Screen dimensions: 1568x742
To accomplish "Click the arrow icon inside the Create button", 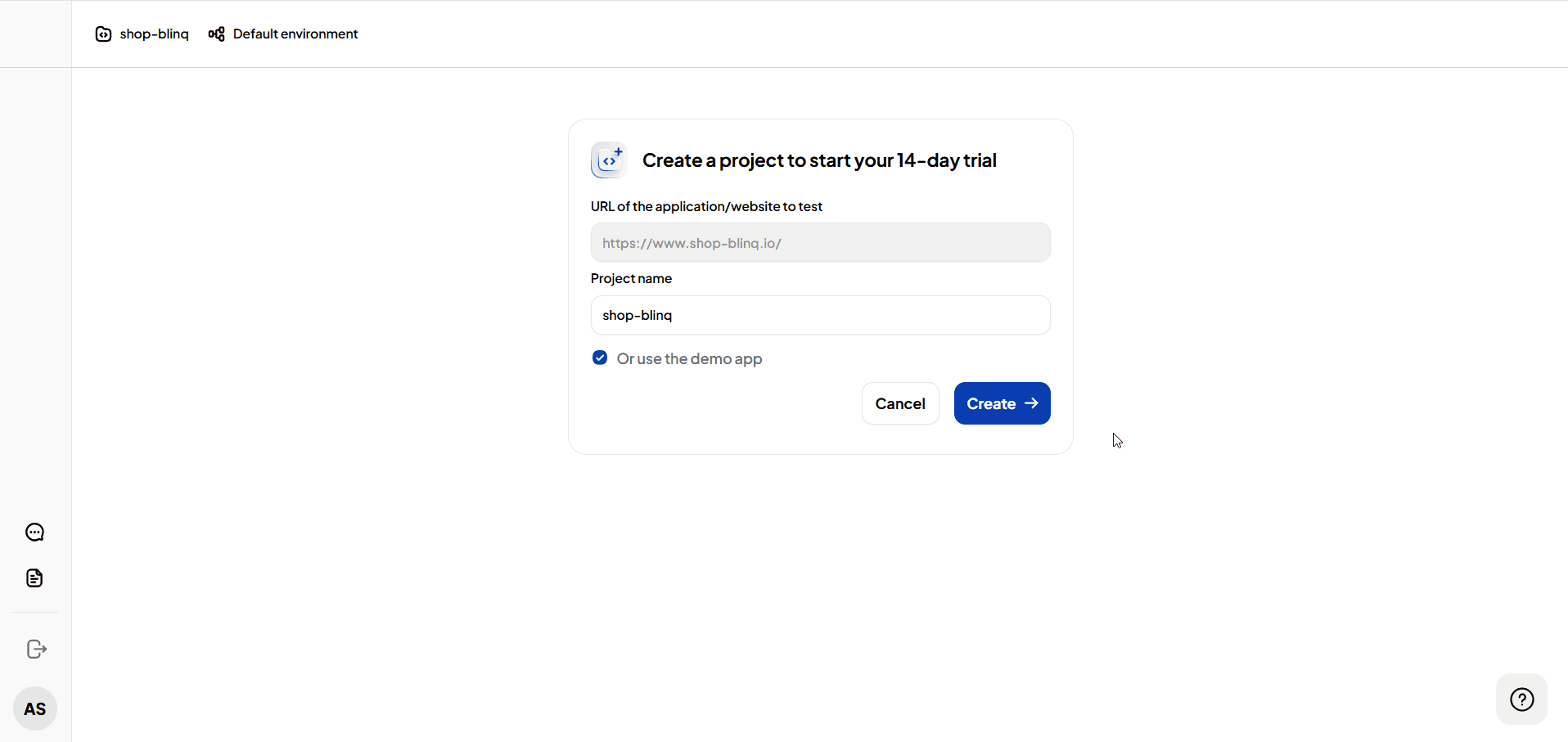I will pyautogui.click(x=1032, y=402).
